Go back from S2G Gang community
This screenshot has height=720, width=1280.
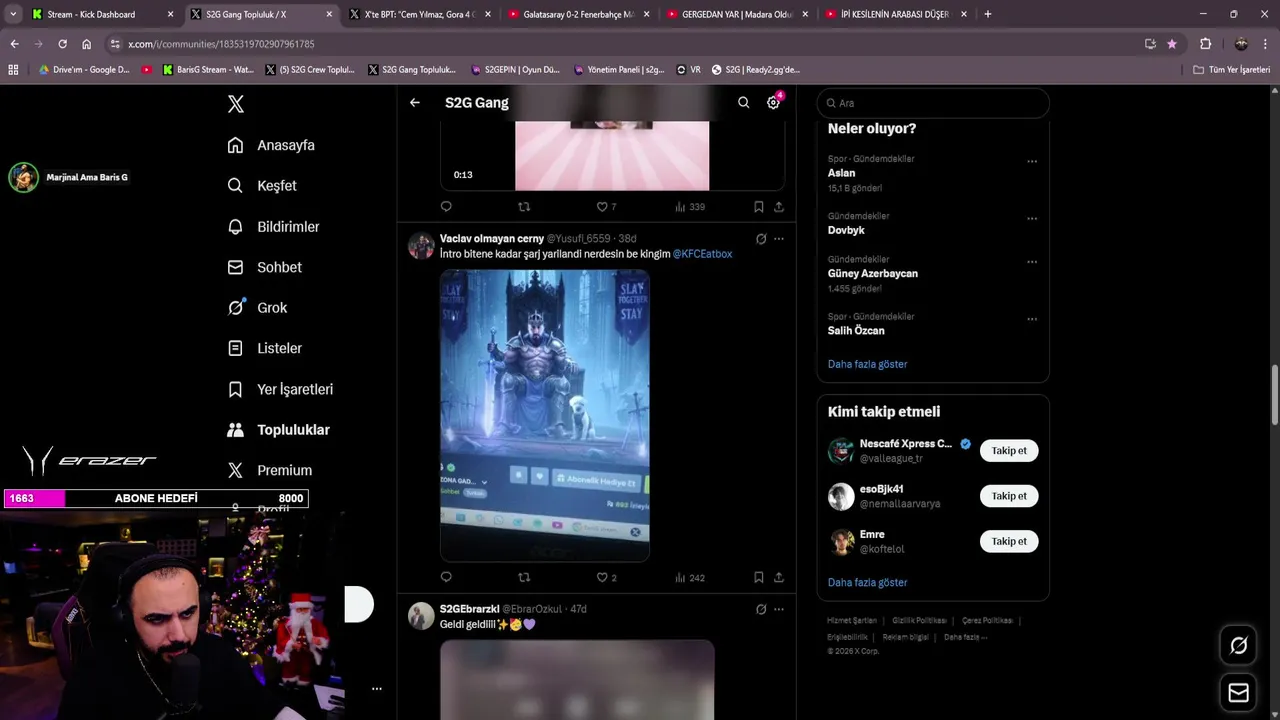[x=415, y=102]
